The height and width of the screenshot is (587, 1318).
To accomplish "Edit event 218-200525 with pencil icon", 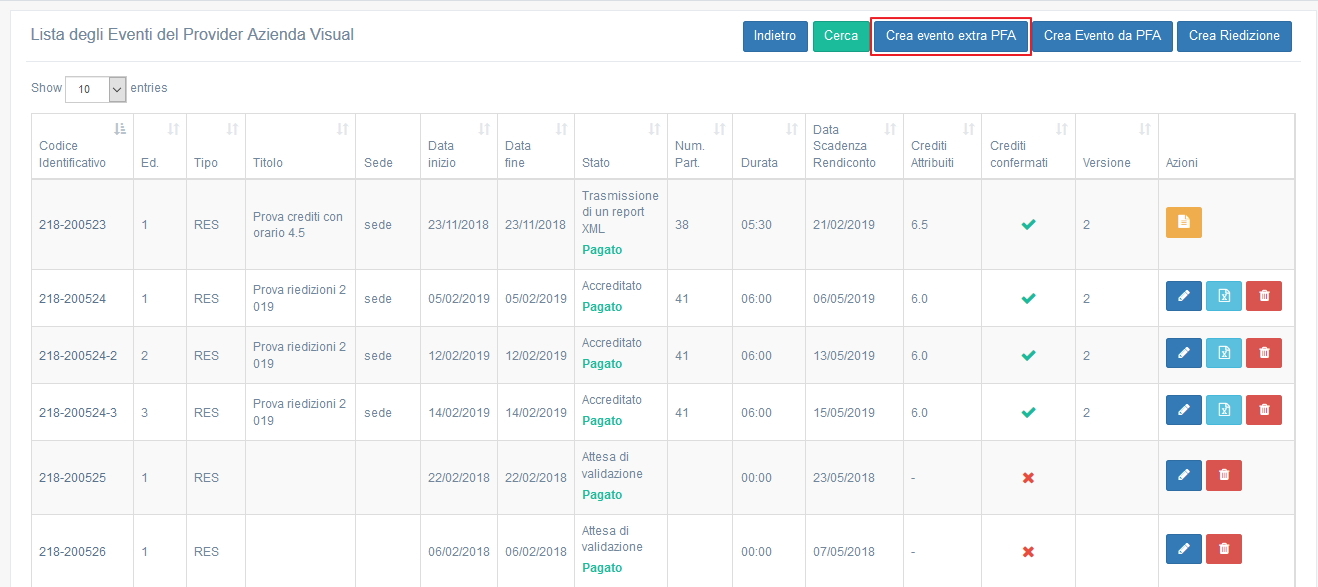I will click(1184, 476).
